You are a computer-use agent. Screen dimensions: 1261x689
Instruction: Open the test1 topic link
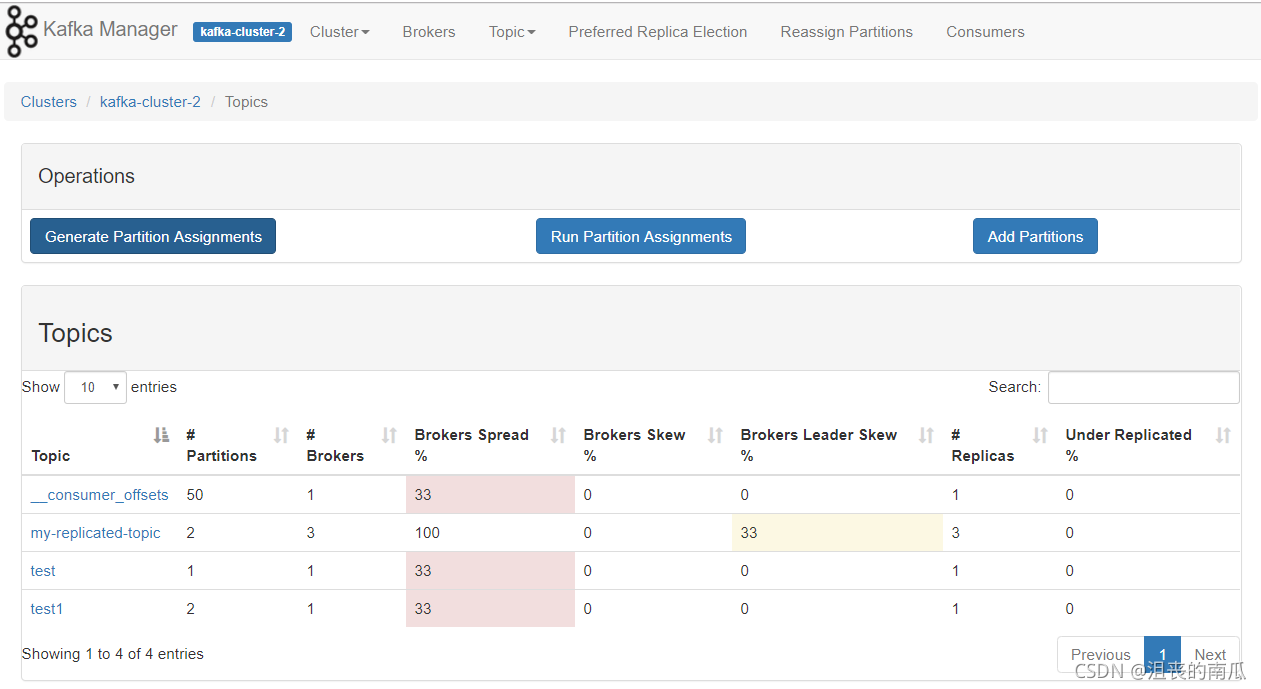pyautogui.click(x=47, y=609)
